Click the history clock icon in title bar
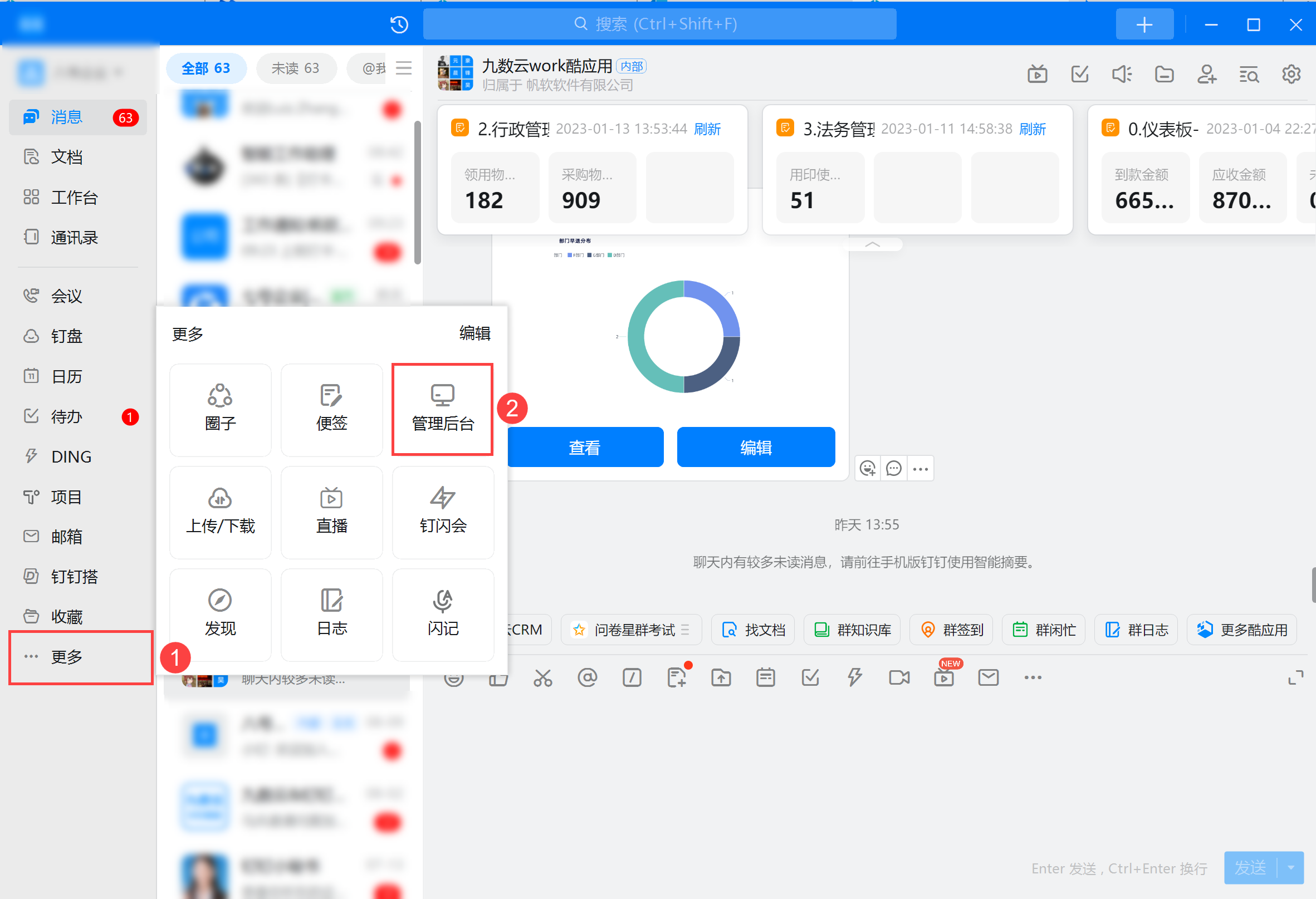 coord(399,24)
